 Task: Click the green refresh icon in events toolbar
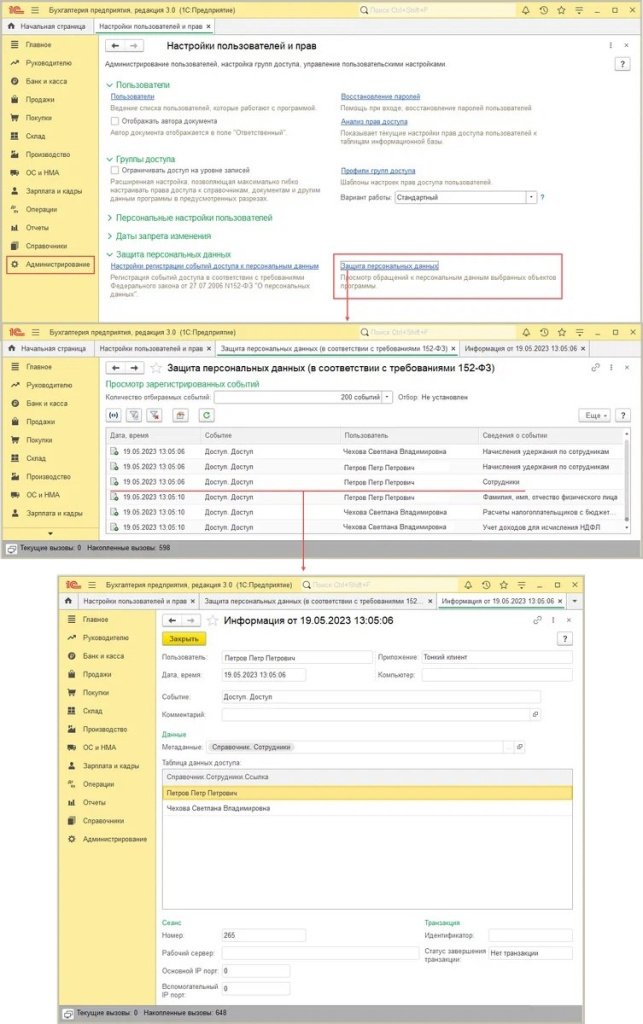pyautogui.click(x=207, y=414)
